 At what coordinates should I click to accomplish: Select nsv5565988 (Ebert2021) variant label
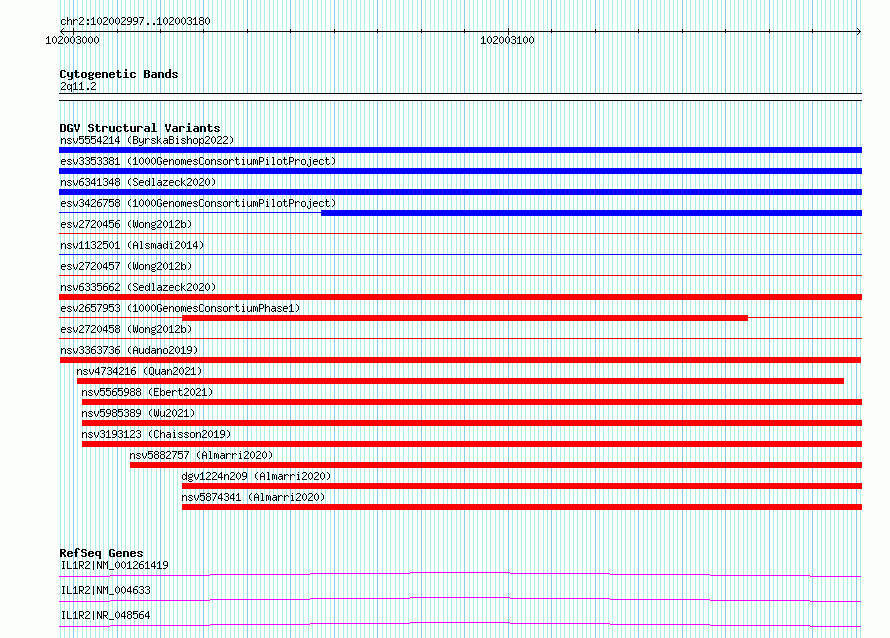pos(147,392)
